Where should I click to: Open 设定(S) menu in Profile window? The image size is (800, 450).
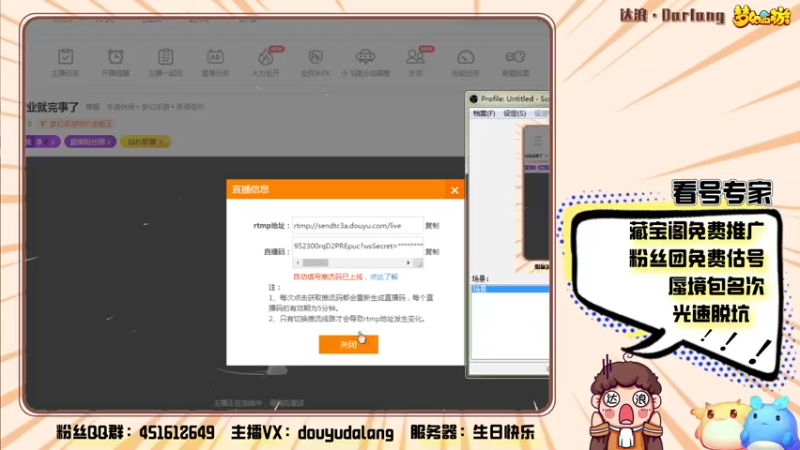pyautogui.click(x=514, y=113)
